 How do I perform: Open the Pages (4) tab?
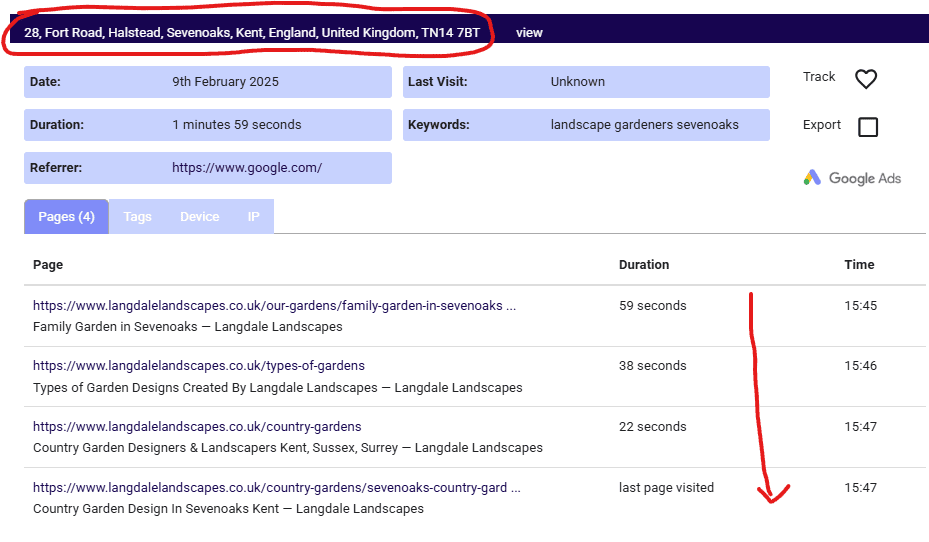tap(66, 217)
